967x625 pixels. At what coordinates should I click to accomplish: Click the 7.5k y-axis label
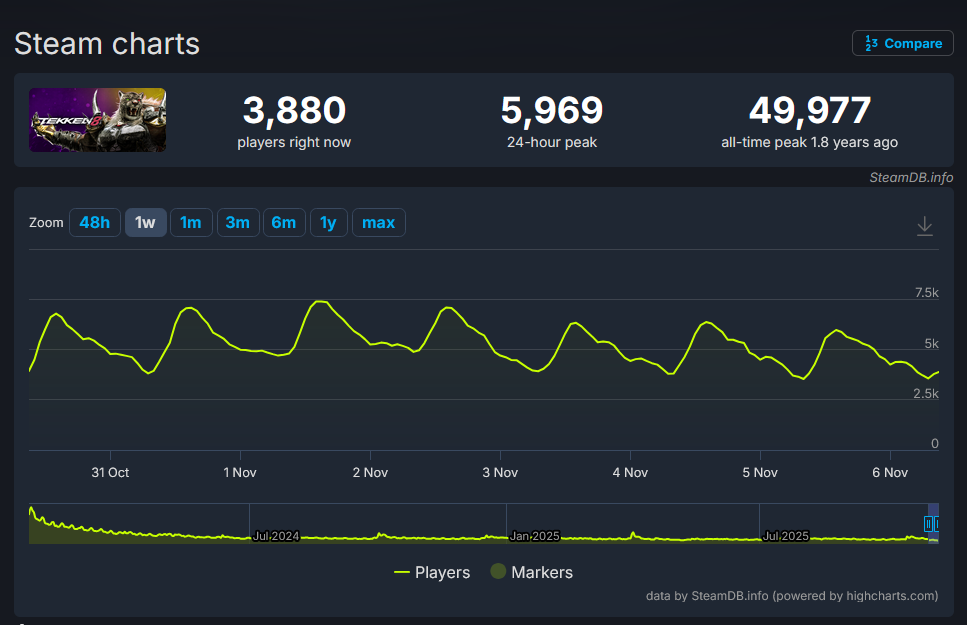927,292
